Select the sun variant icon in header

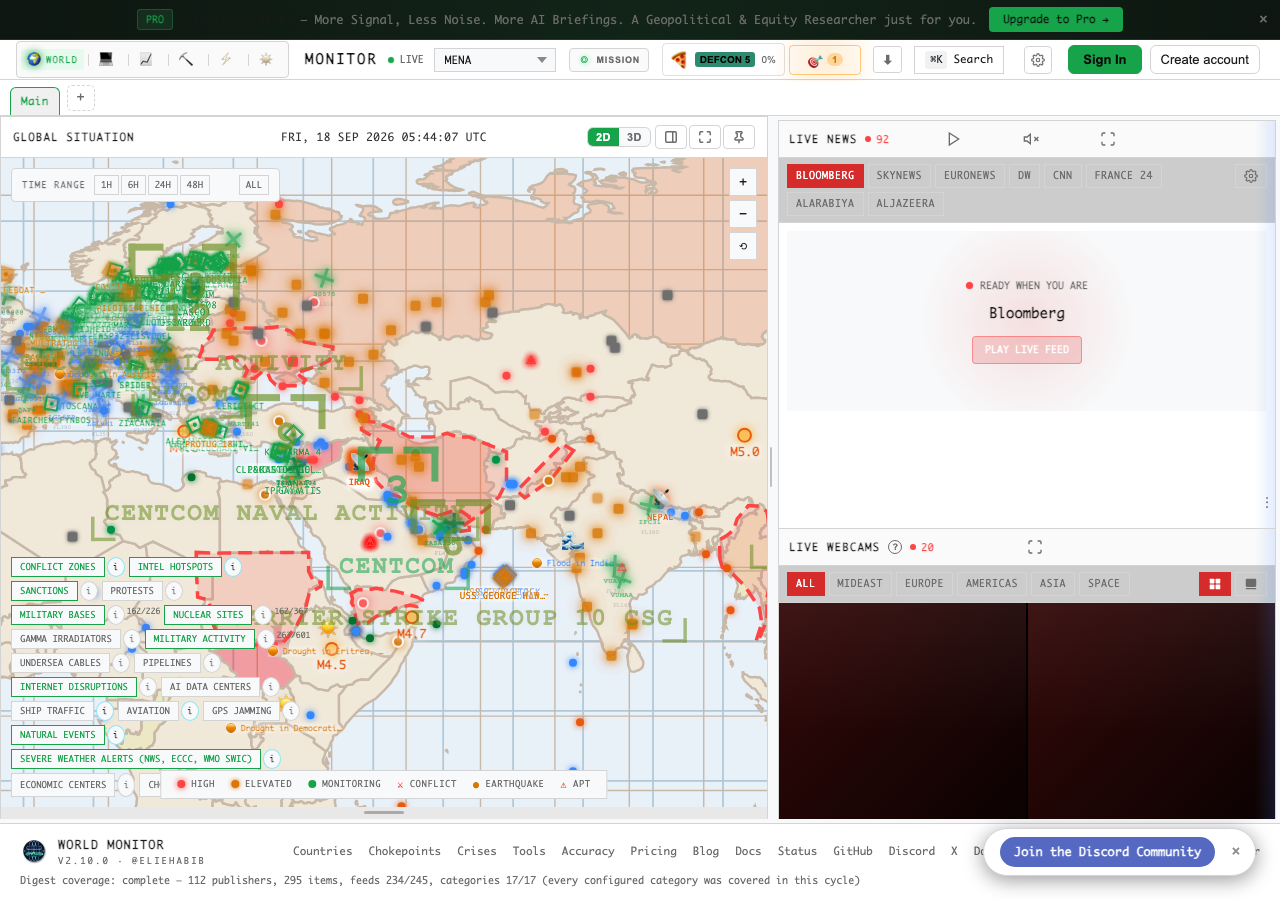tap(266, 60)
